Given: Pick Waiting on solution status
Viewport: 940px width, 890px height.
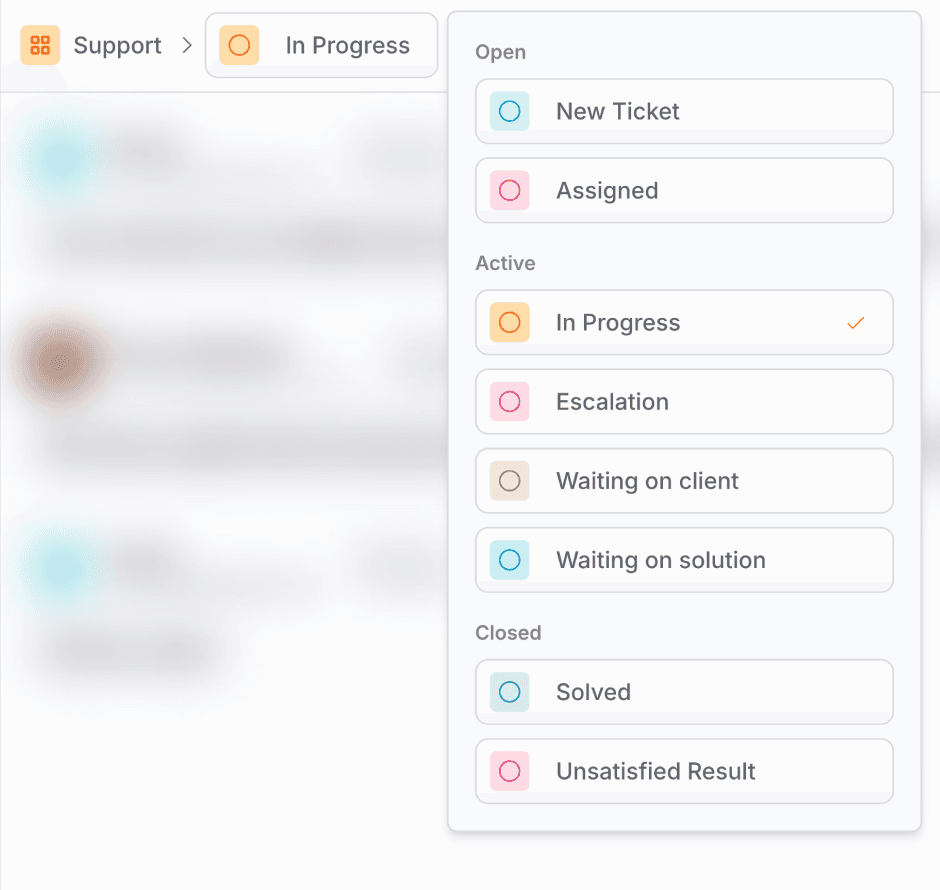Looking at the screenshot, I should pyautogui.click(x=684, y=559).
